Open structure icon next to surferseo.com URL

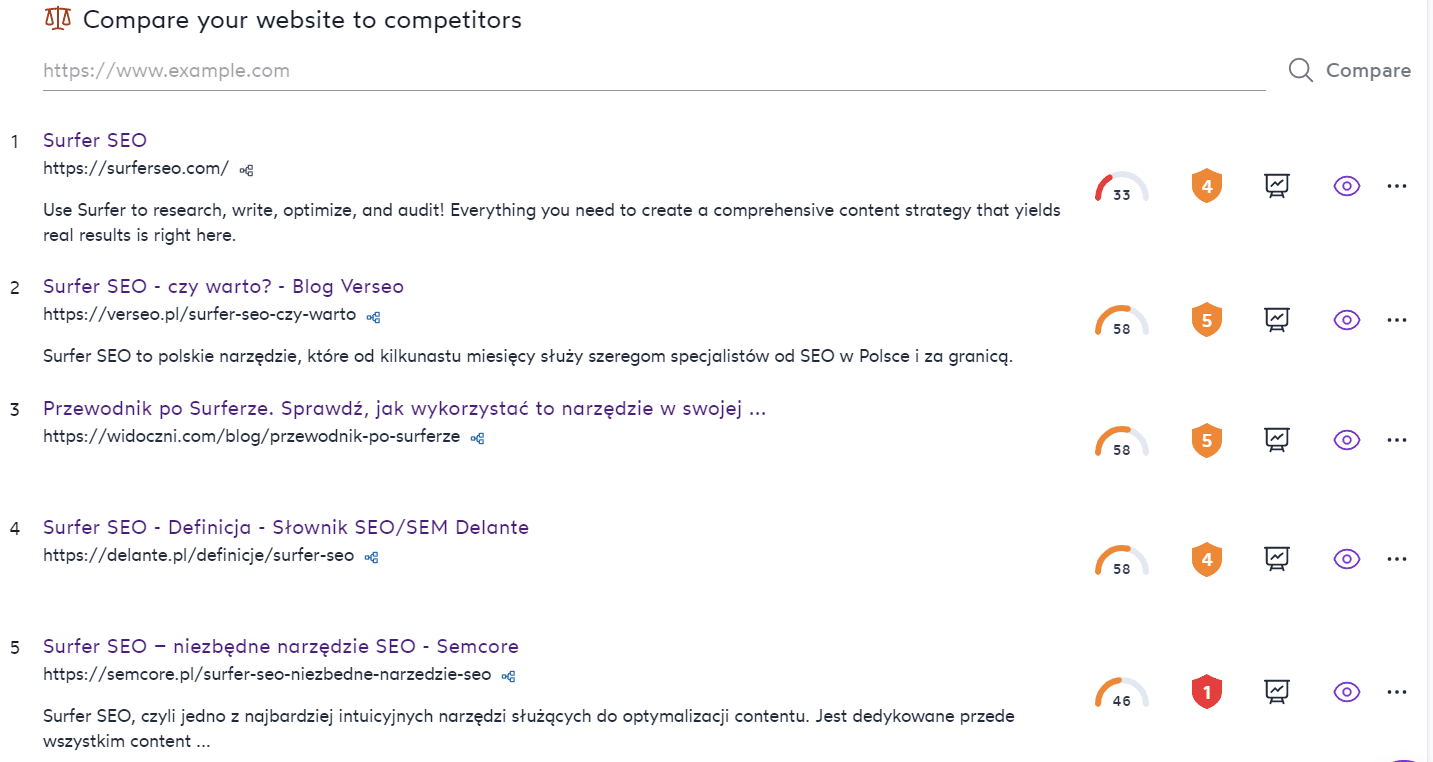246,170
